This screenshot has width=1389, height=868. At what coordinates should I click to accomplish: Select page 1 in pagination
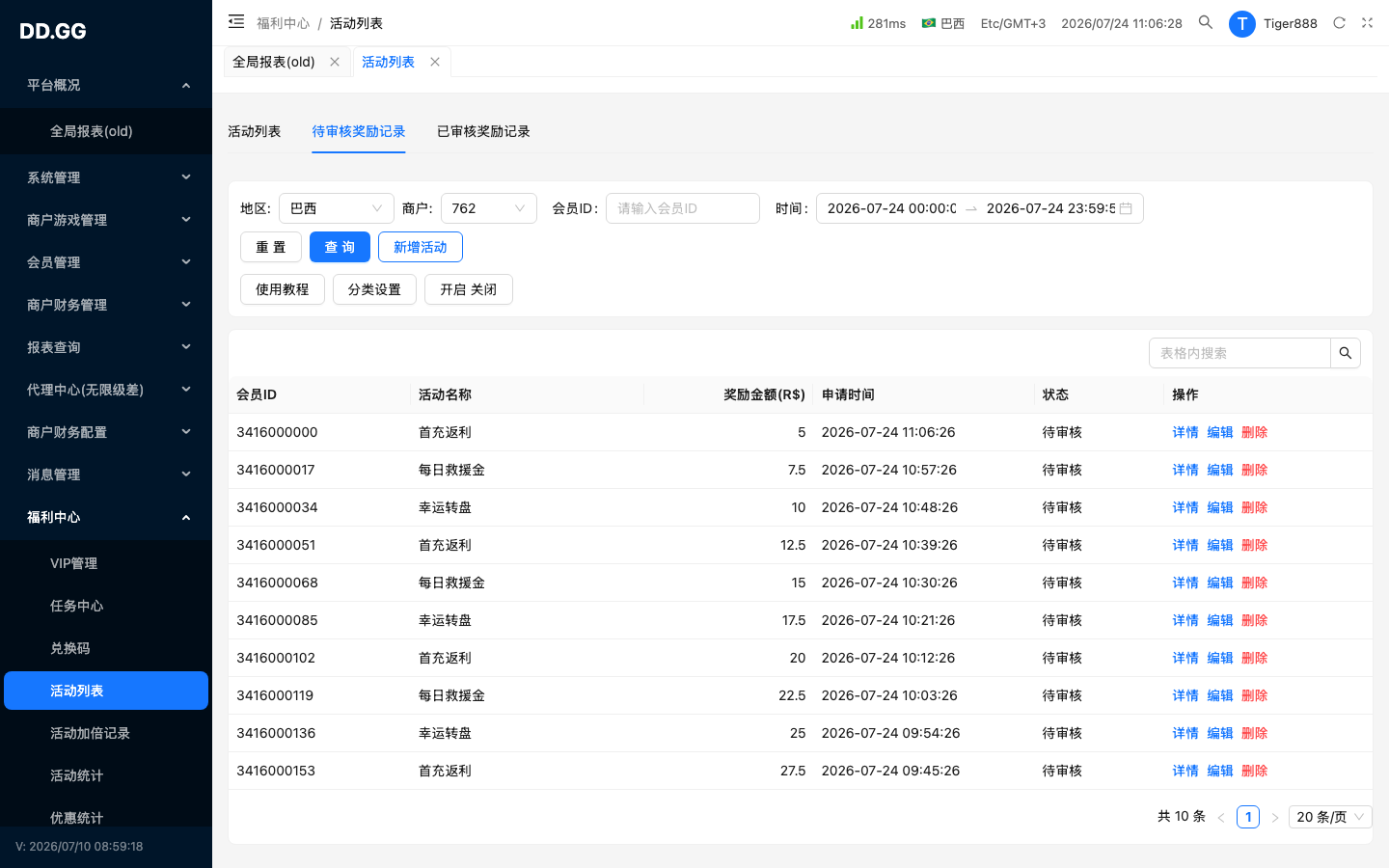tap(1248, 817)
